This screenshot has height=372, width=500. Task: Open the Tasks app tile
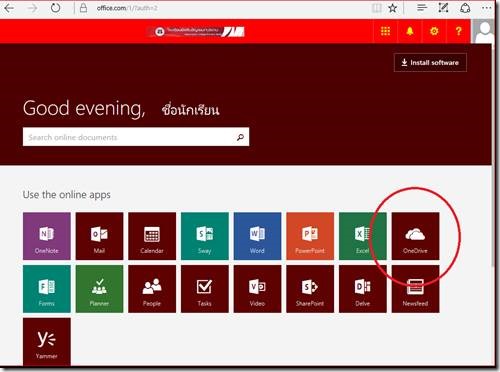pos(205,289)
